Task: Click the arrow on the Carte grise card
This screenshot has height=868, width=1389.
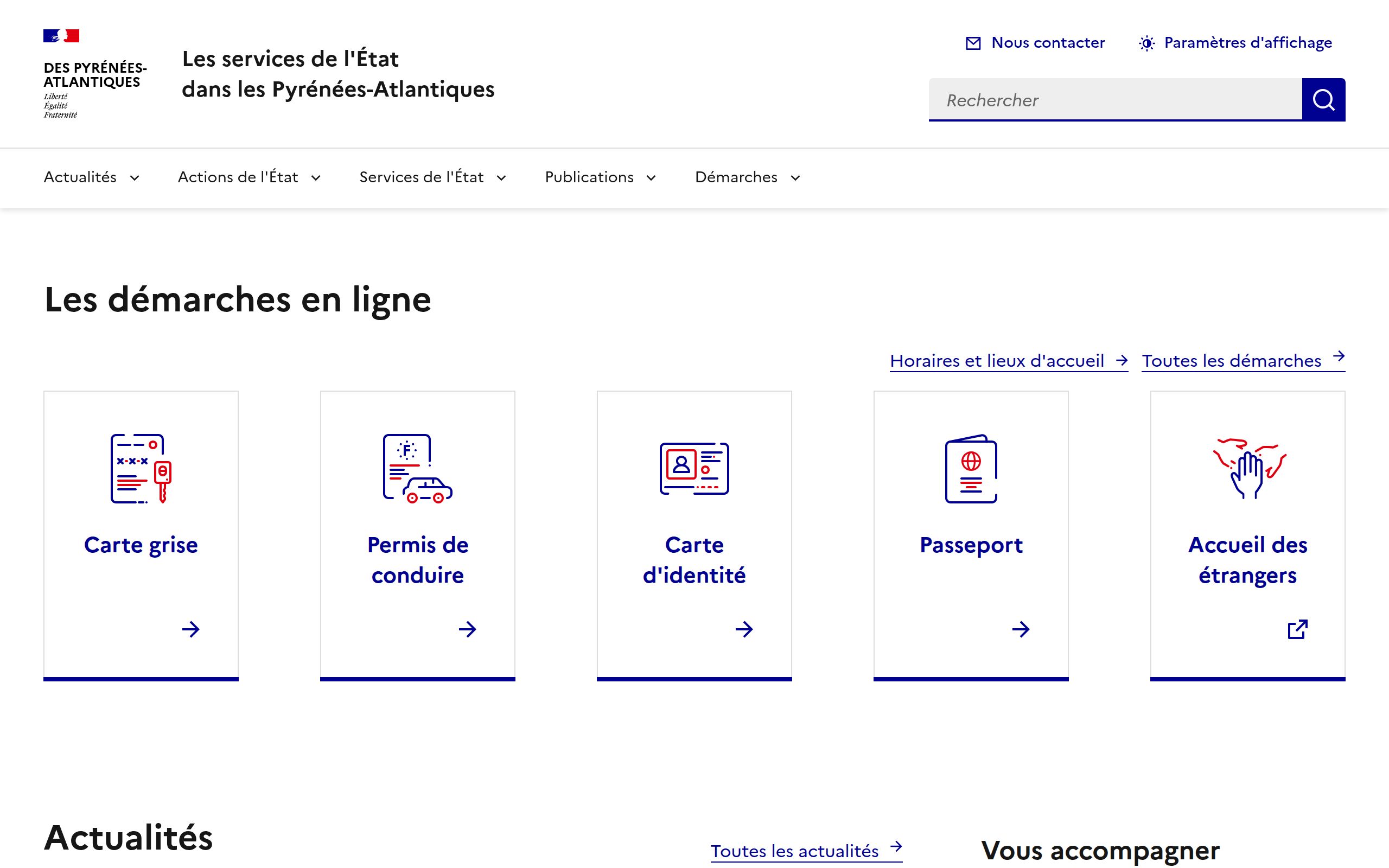Action: [190, 630]
